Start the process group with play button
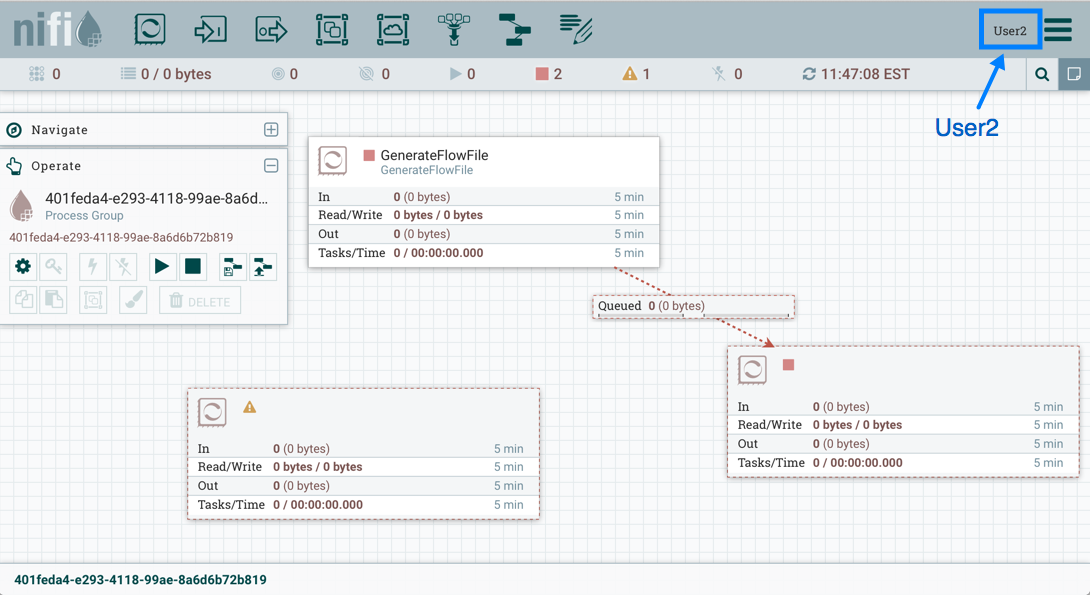This screenshot has height=595, width=1090. coord(161,267)
